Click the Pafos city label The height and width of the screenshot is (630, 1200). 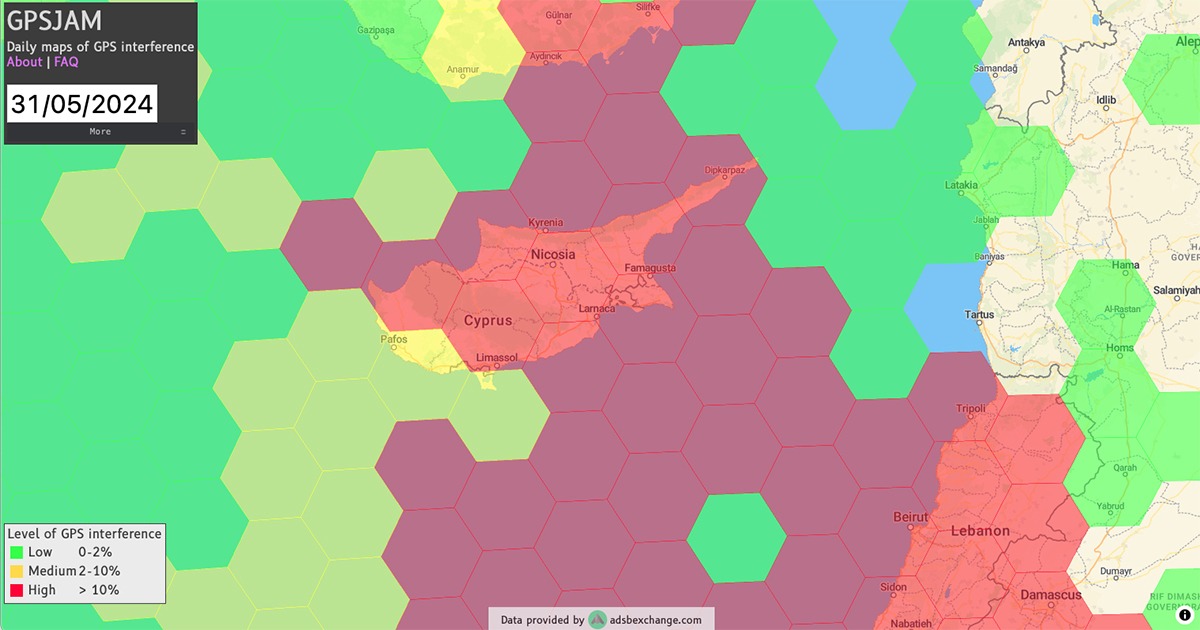394,339
